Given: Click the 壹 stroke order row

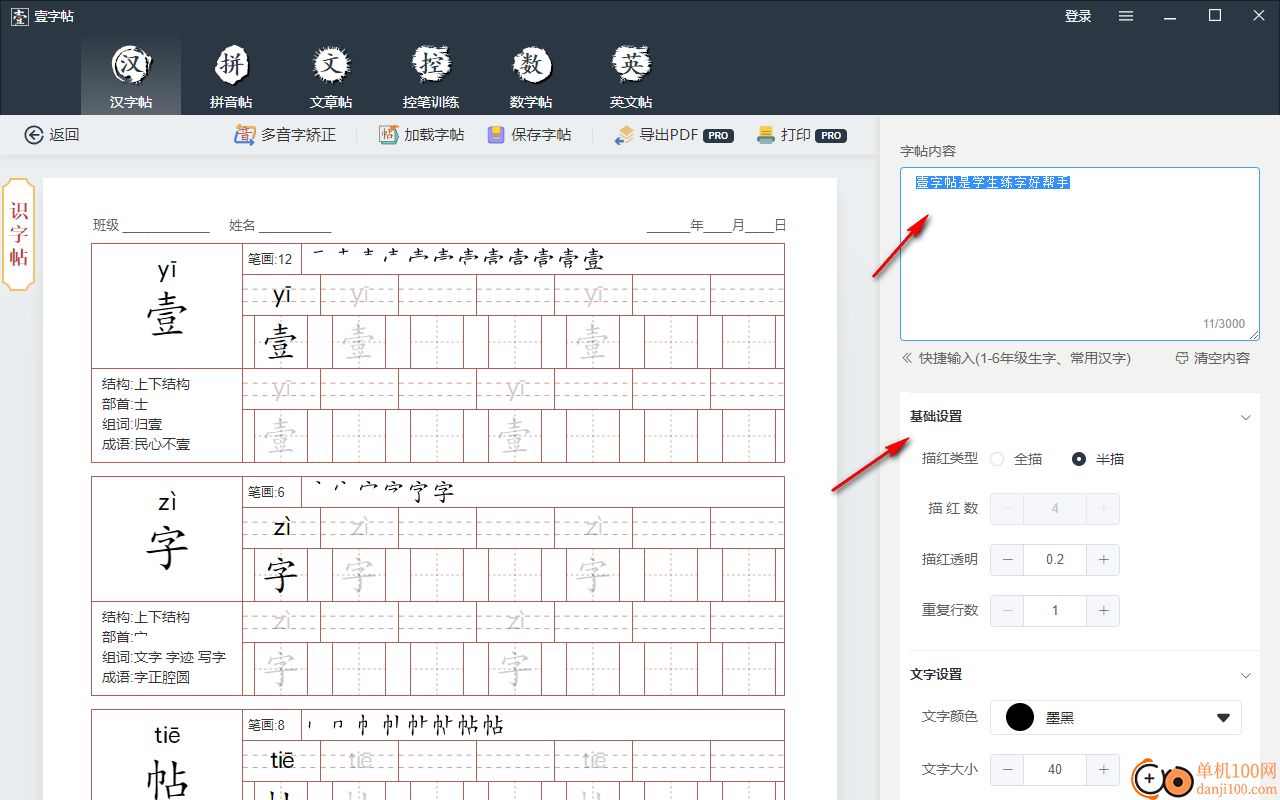Looking at the screenshot, I should (543, 259).
